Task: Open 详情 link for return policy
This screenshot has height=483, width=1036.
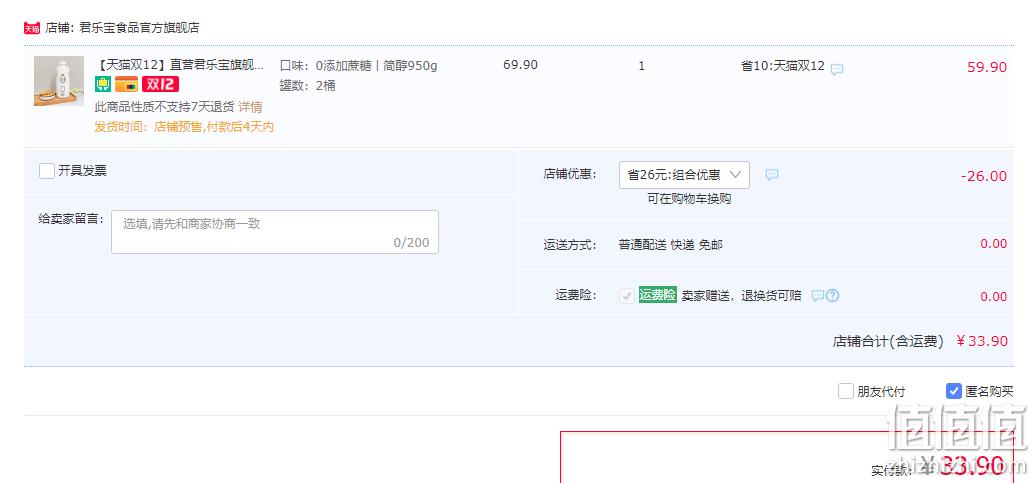Action: pos(250,107)
